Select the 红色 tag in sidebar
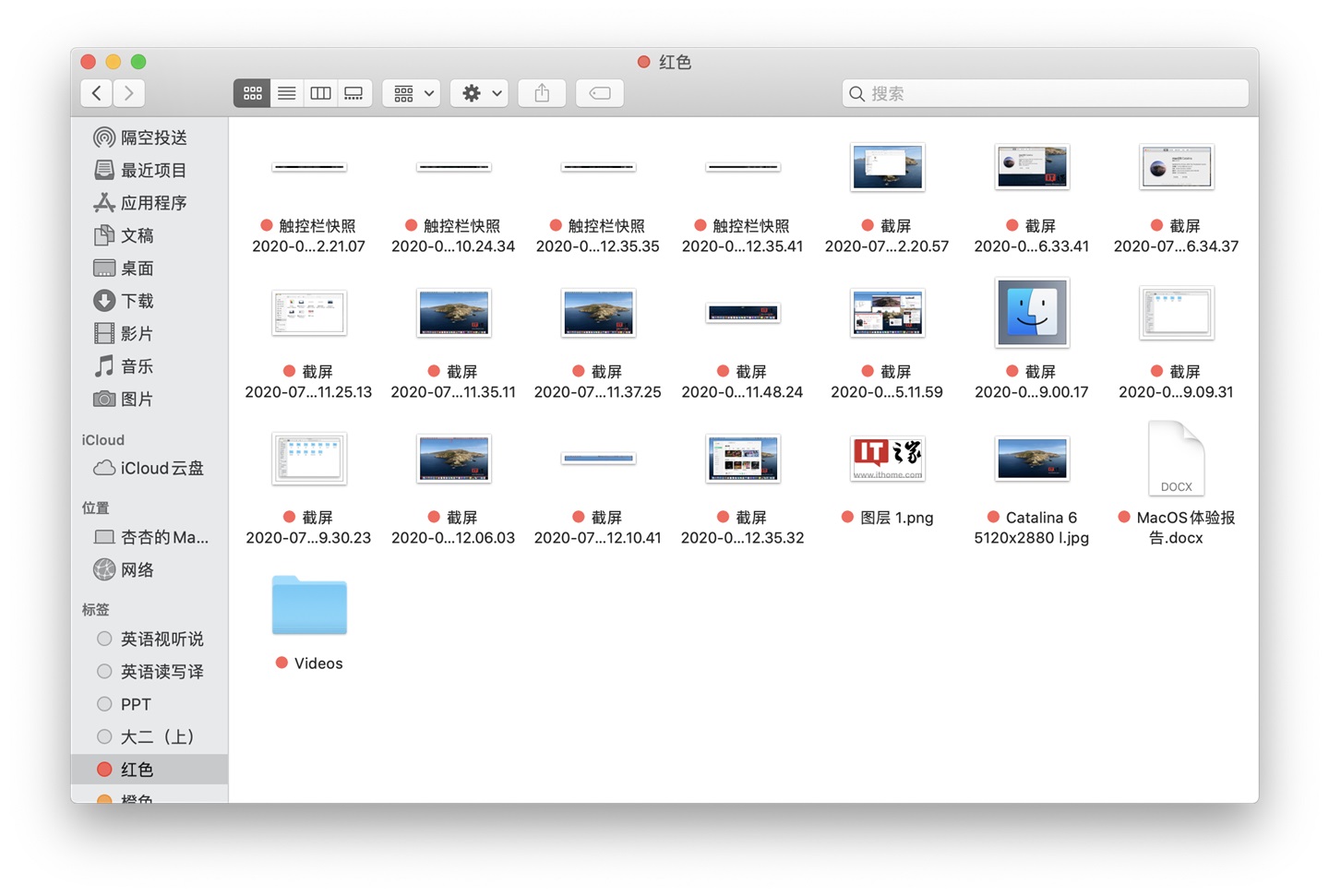The width and height of the screenshot is (1329, 896). 150,770
